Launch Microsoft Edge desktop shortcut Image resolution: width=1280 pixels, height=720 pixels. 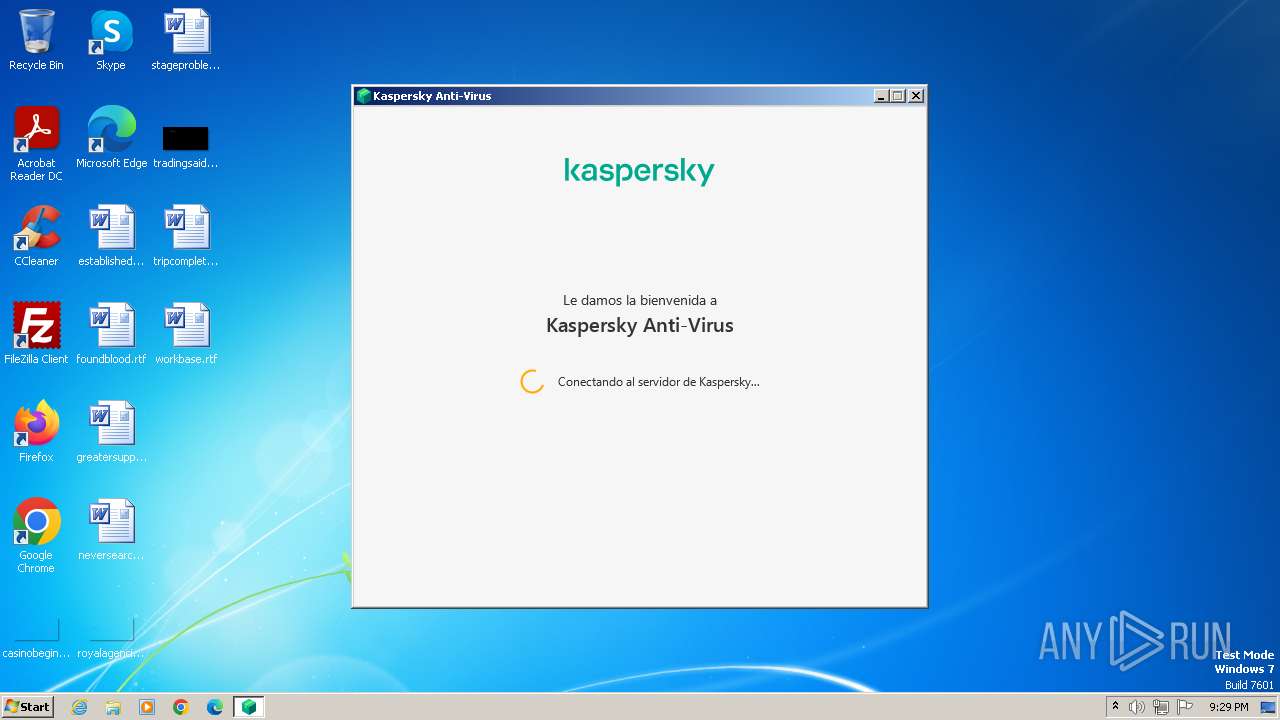coord(111,137)
